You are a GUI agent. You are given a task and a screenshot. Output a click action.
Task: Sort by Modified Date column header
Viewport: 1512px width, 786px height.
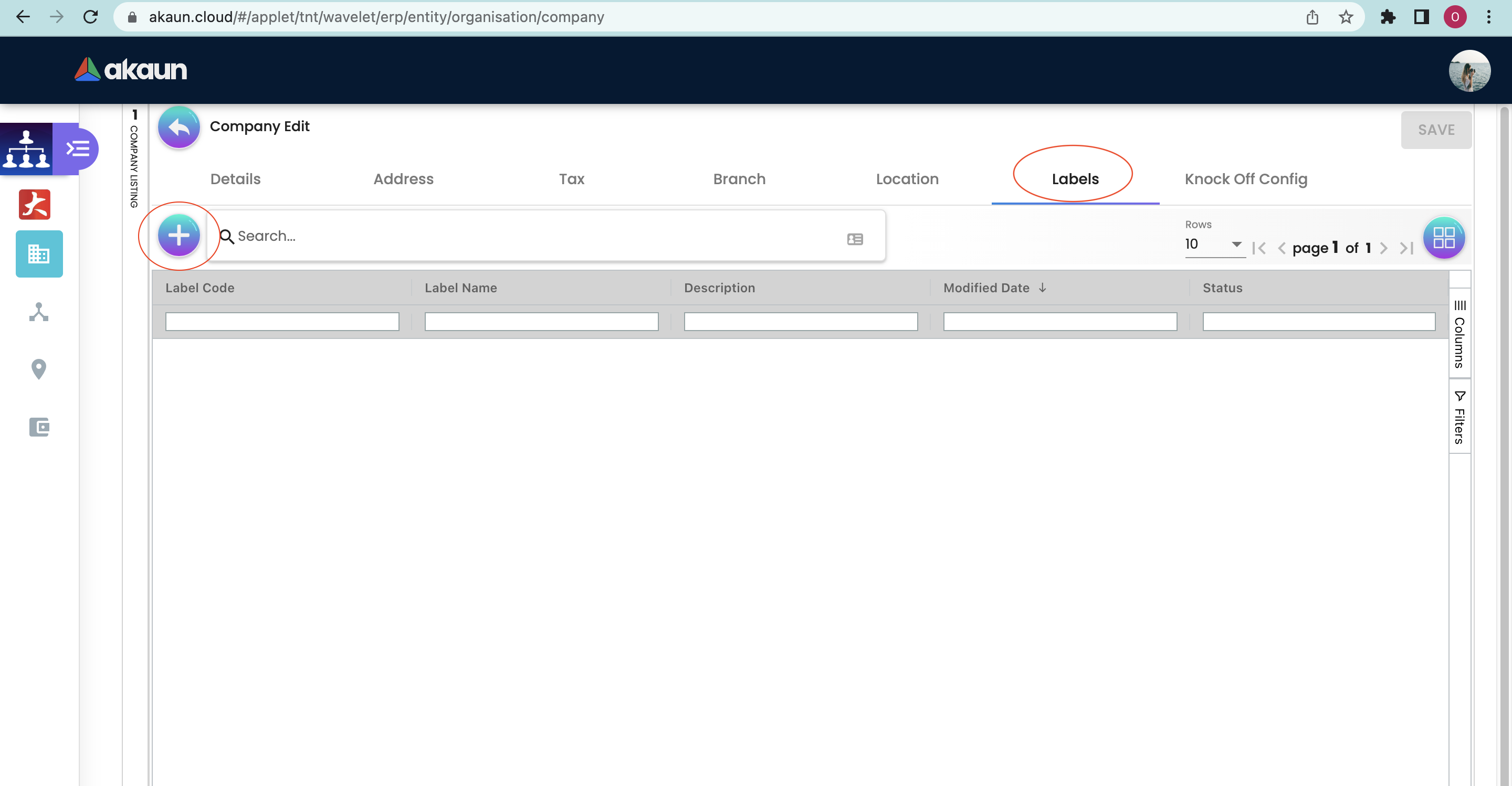(x=986, y=288)
